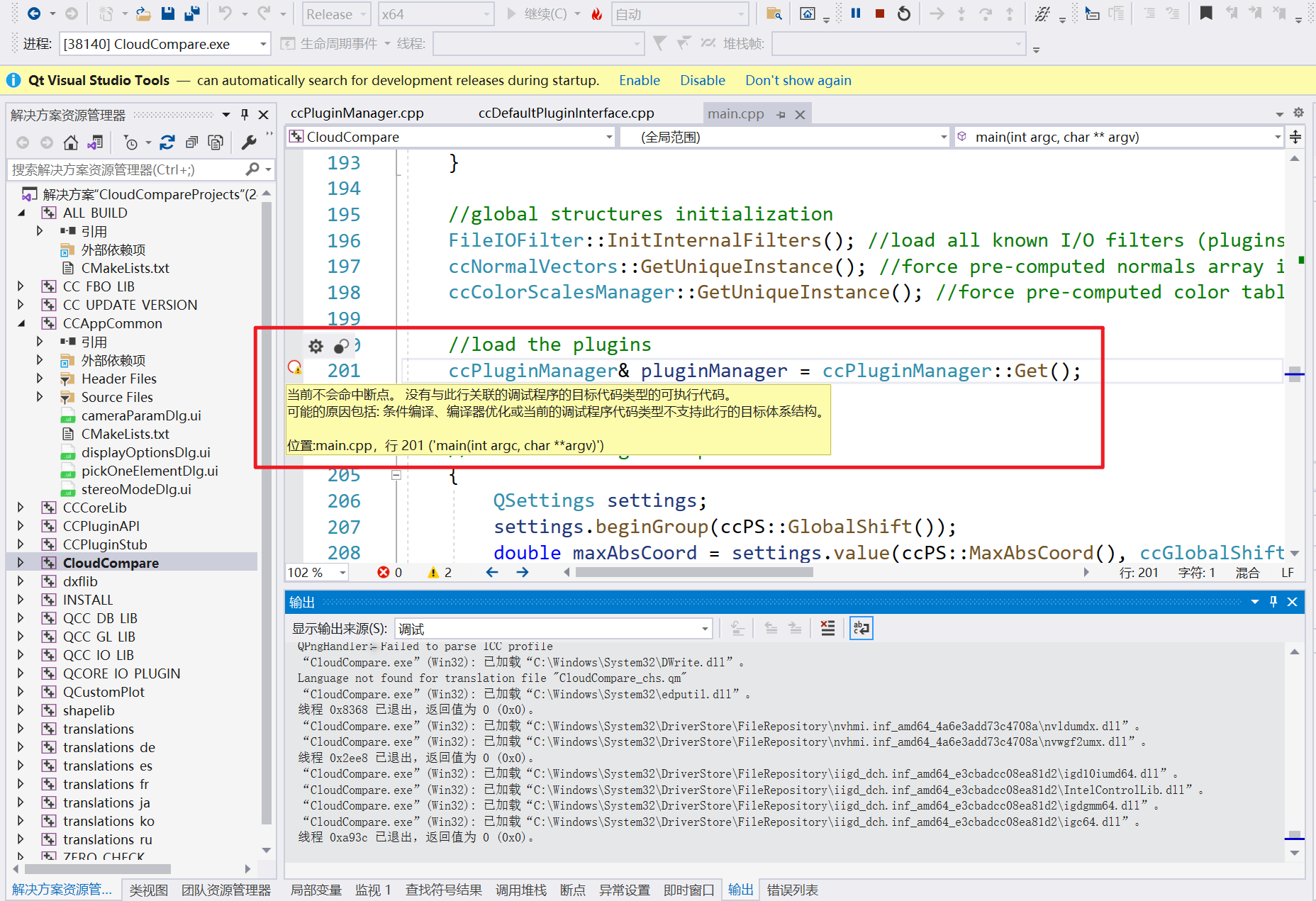Image resolution: width=1316 pixels, height=901 pixels.
Task: Collapse all Solution Explorer nodes icon
Action: click(x=191, y=143)
